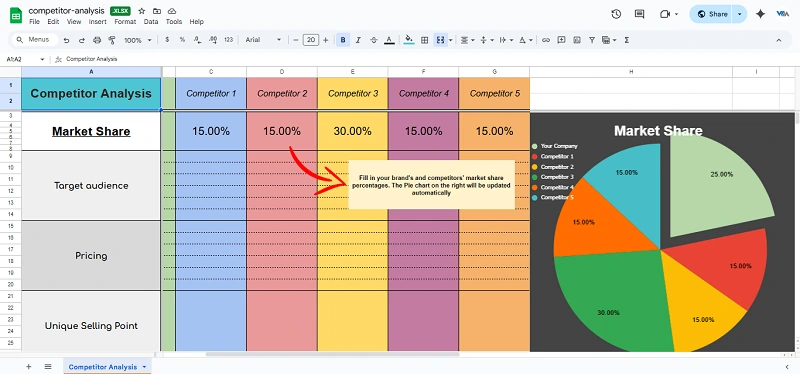Open the account profile avatar
Screen dimensions: 800x374
click(x=782, y=14)
